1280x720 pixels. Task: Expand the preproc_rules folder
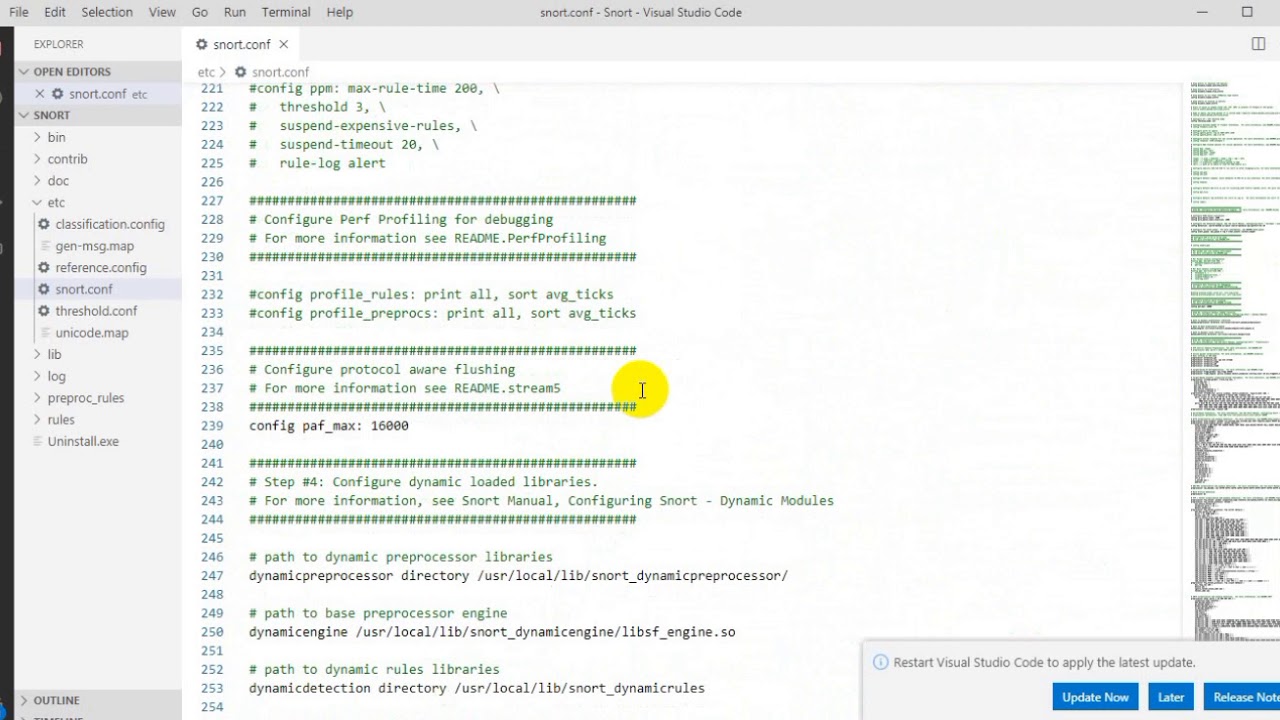click(x=85, y=398)
